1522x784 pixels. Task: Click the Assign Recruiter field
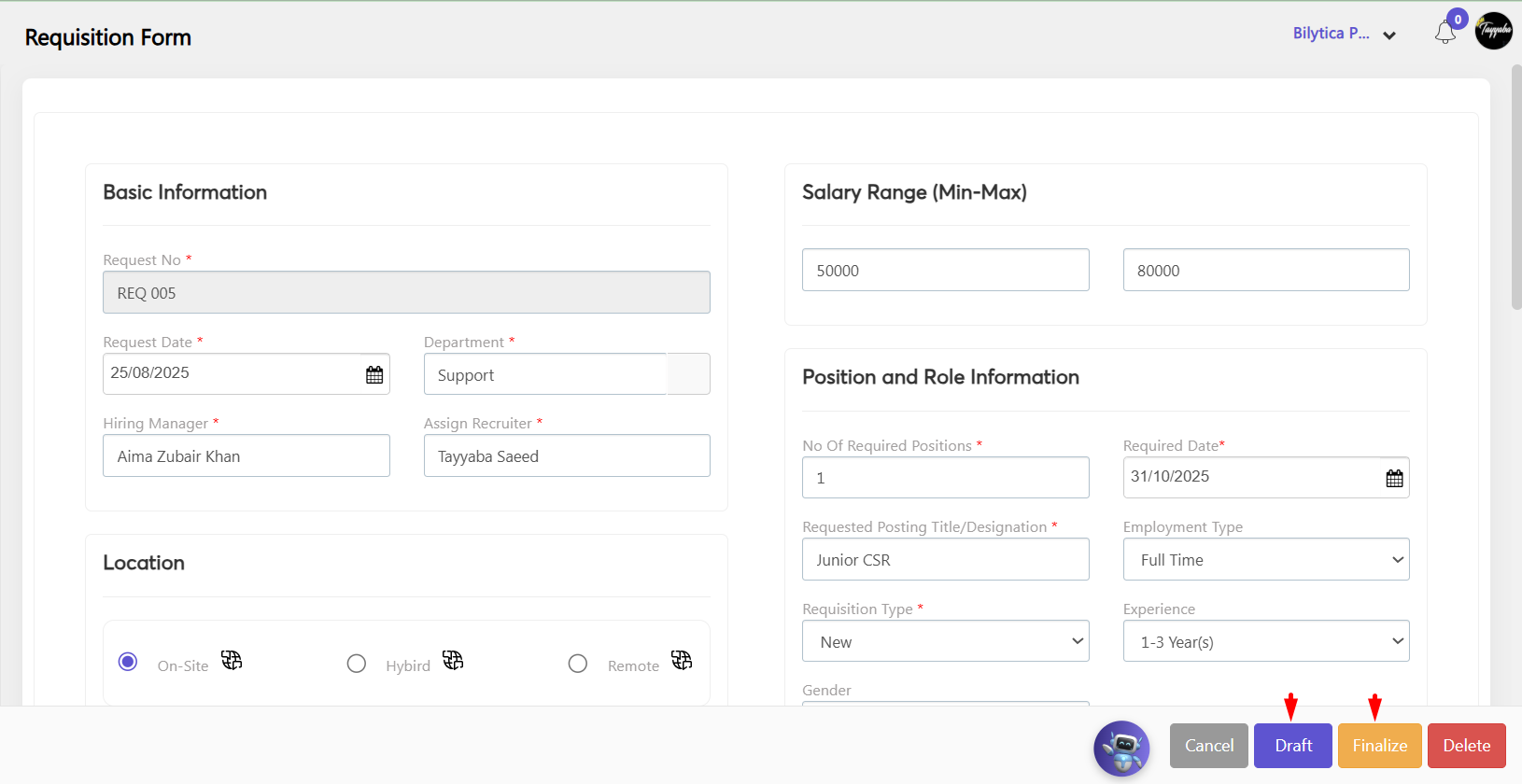tap(567, 455)
